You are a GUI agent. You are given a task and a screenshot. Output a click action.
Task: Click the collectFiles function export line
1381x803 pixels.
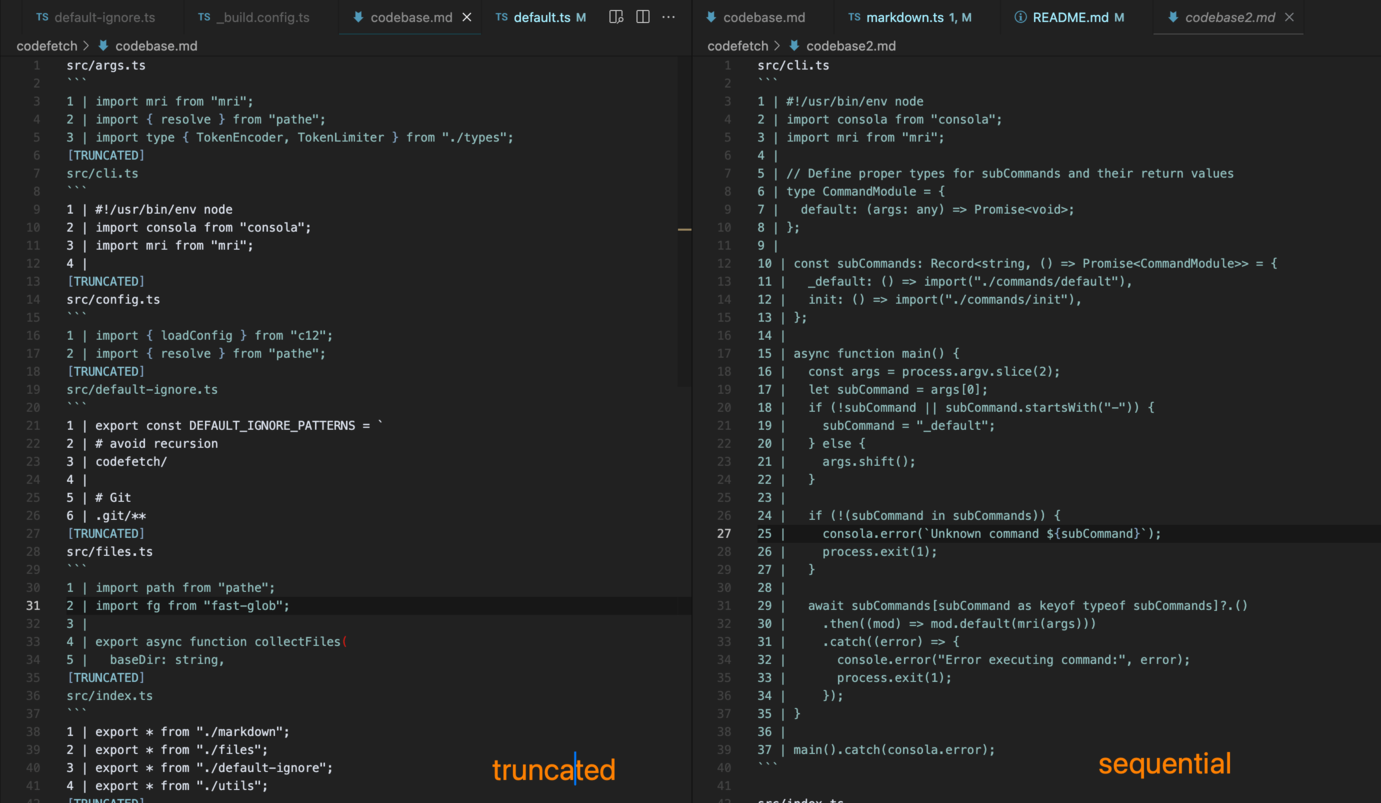(x=207, y=641)
